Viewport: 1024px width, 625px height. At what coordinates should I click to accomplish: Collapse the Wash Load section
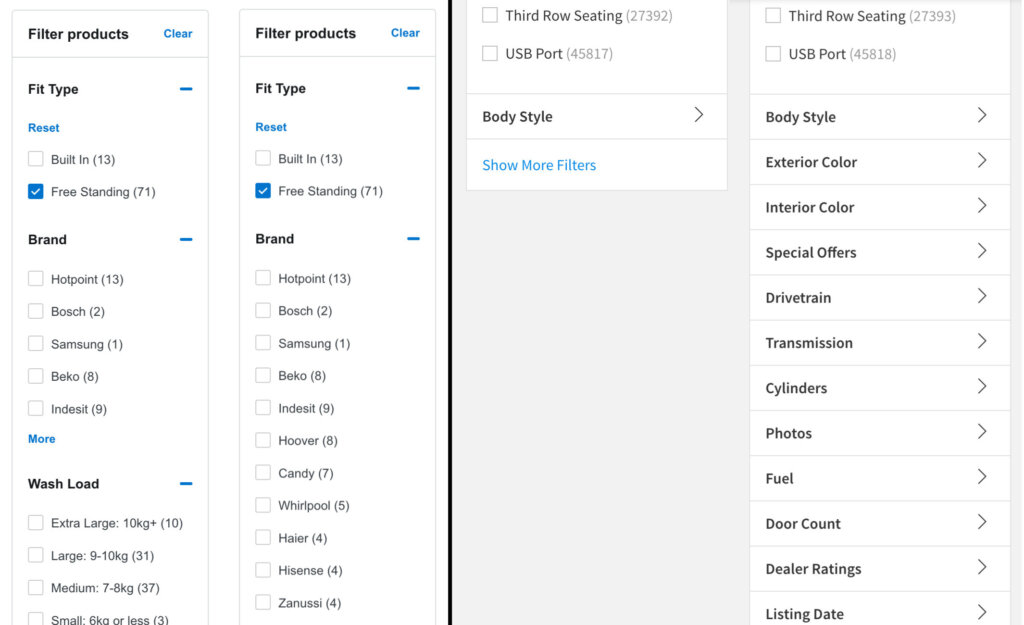tap(185, 483)
